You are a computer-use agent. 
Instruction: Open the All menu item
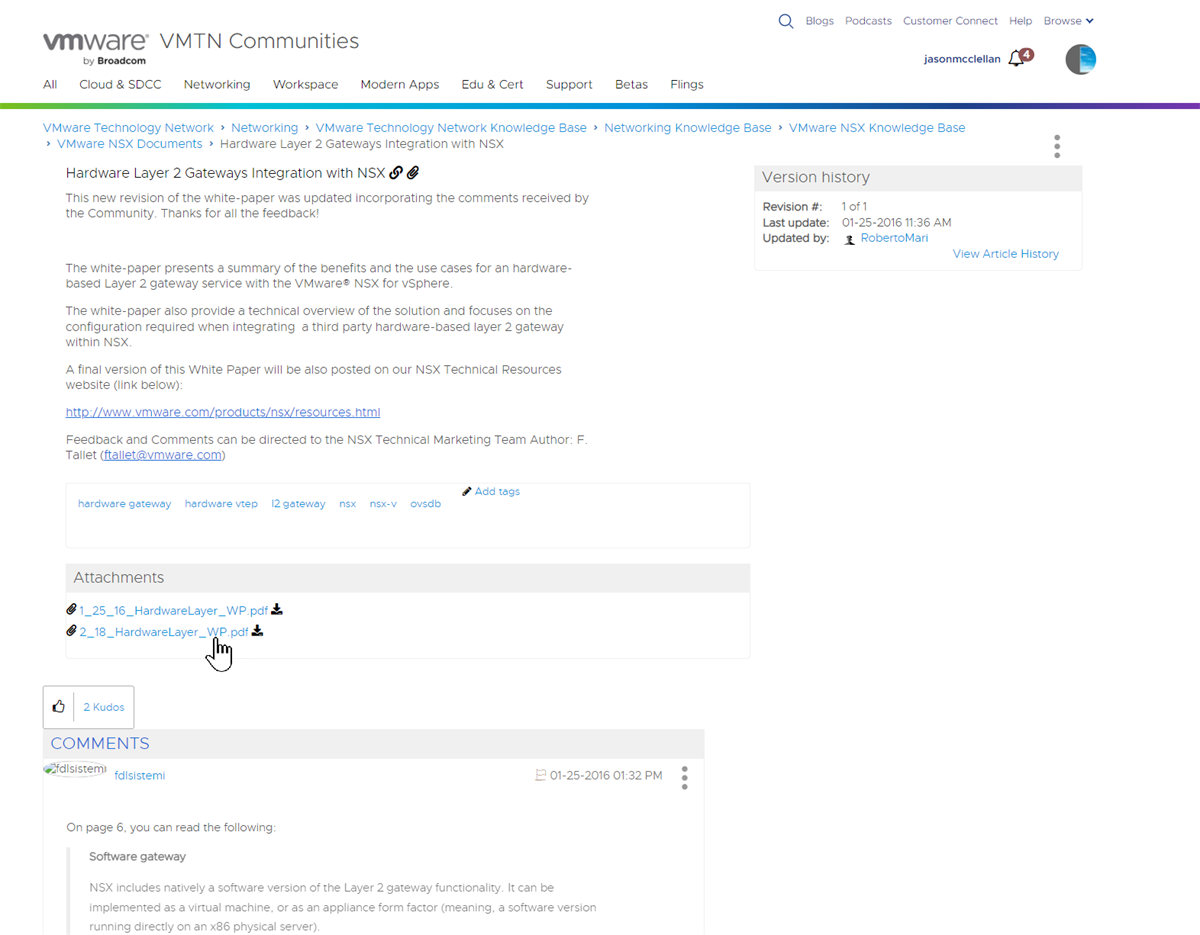pos(50,85)
